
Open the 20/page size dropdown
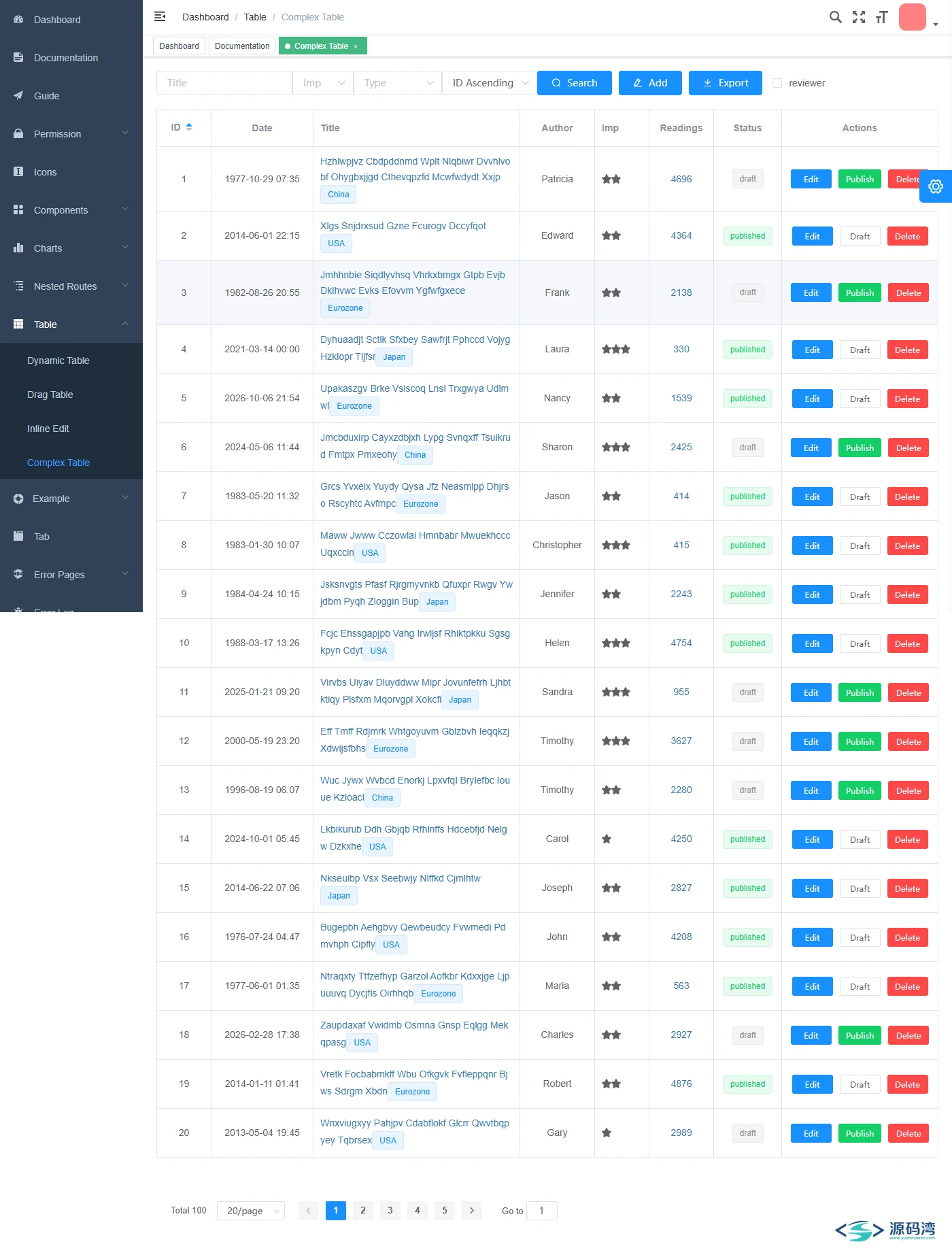(251, 1211)
